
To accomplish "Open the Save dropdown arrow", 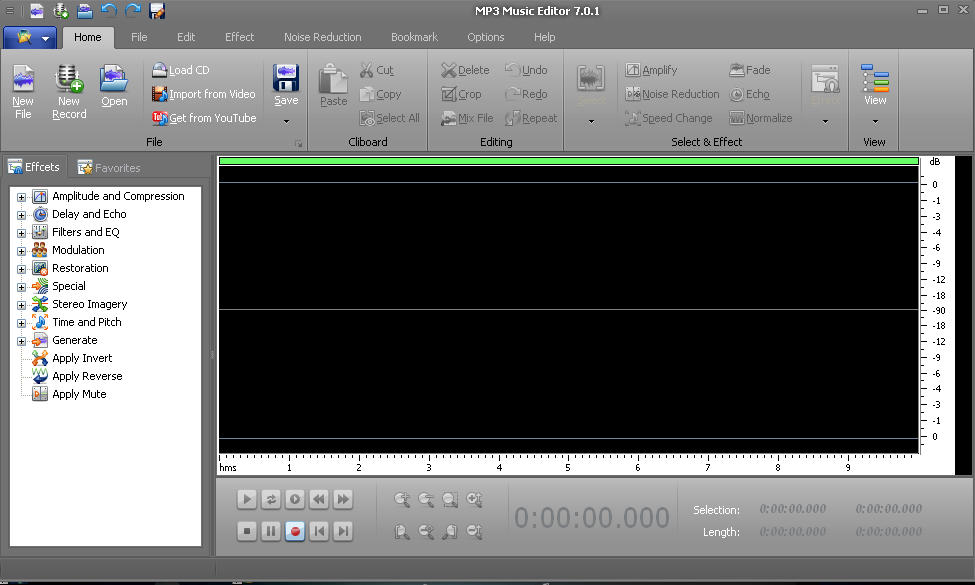I will [287, 121].
